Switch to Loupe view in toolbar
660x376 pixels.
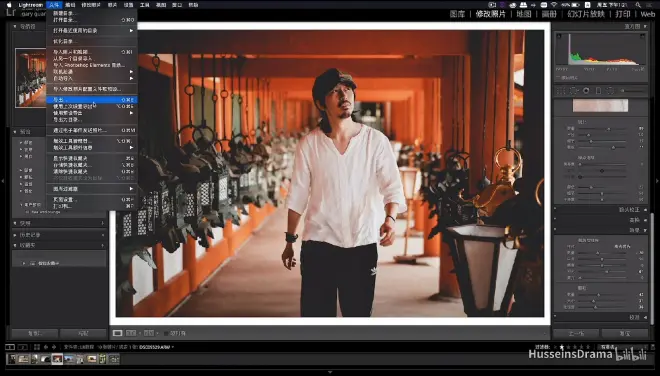tap(117, 333)
